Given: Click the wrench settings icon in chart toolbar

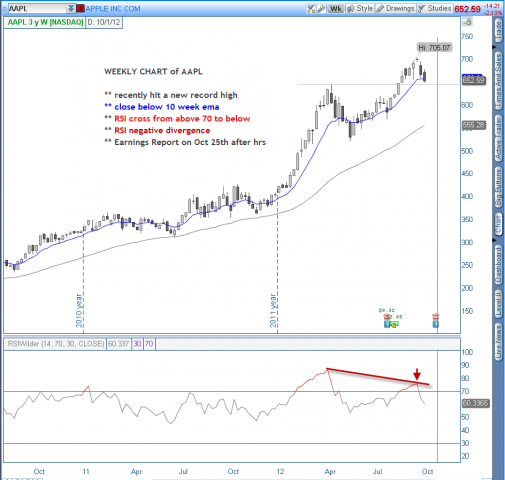Looking at the screenshot, I should coord(321,9).
